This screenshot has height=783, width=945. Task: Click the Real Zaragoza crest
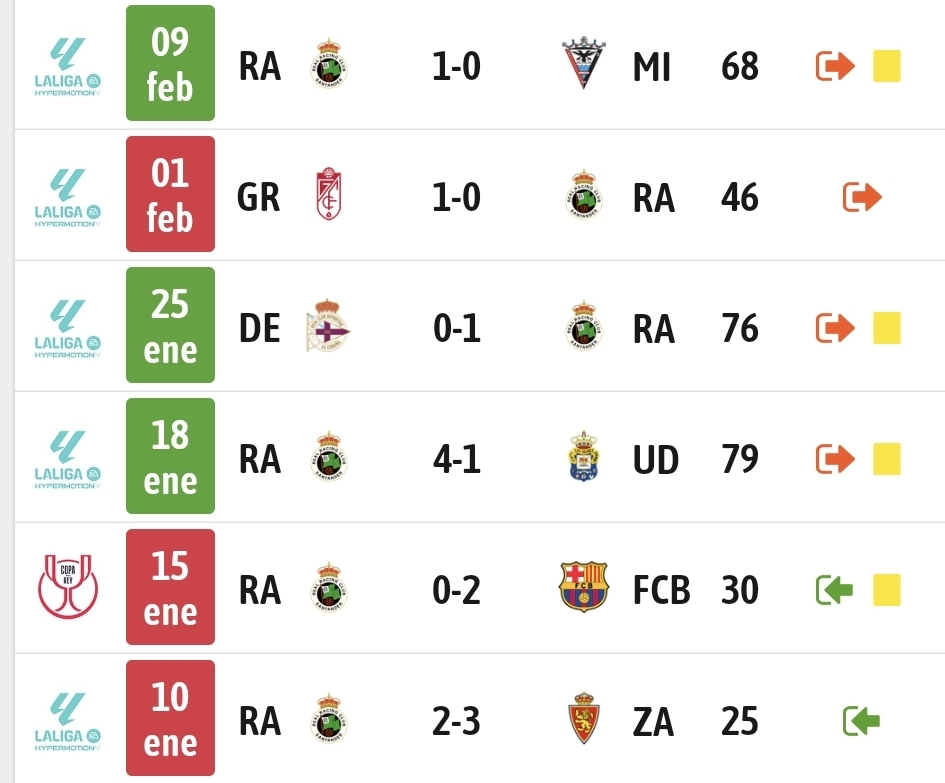(x=584, y=720)
